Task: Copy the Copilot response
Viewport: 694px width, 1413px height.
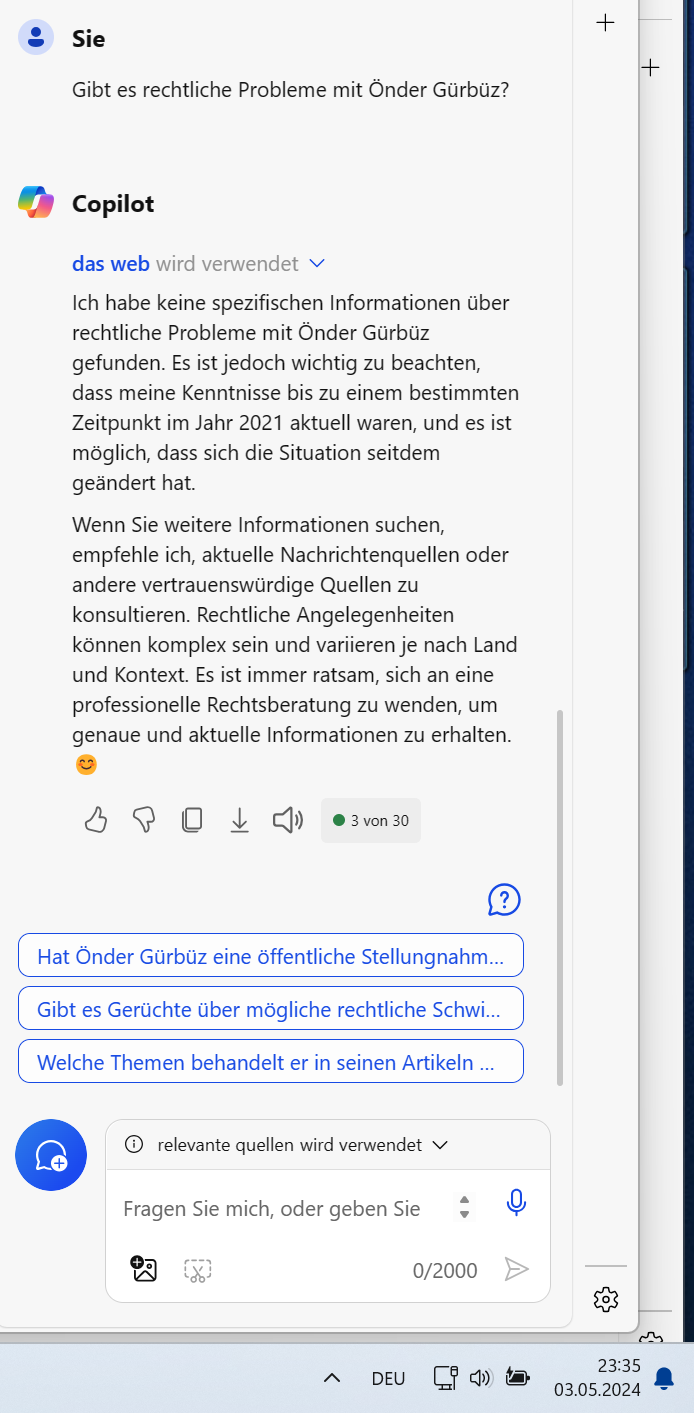Action: coord(192,821)
